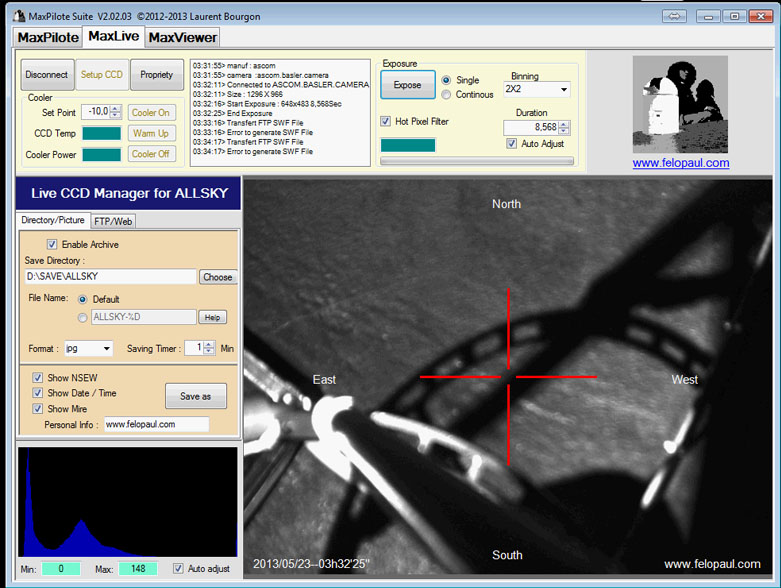This screenshot has height=588, width=781.
Task: Click the Save Directory path field
Action: (x=111, y=276)
